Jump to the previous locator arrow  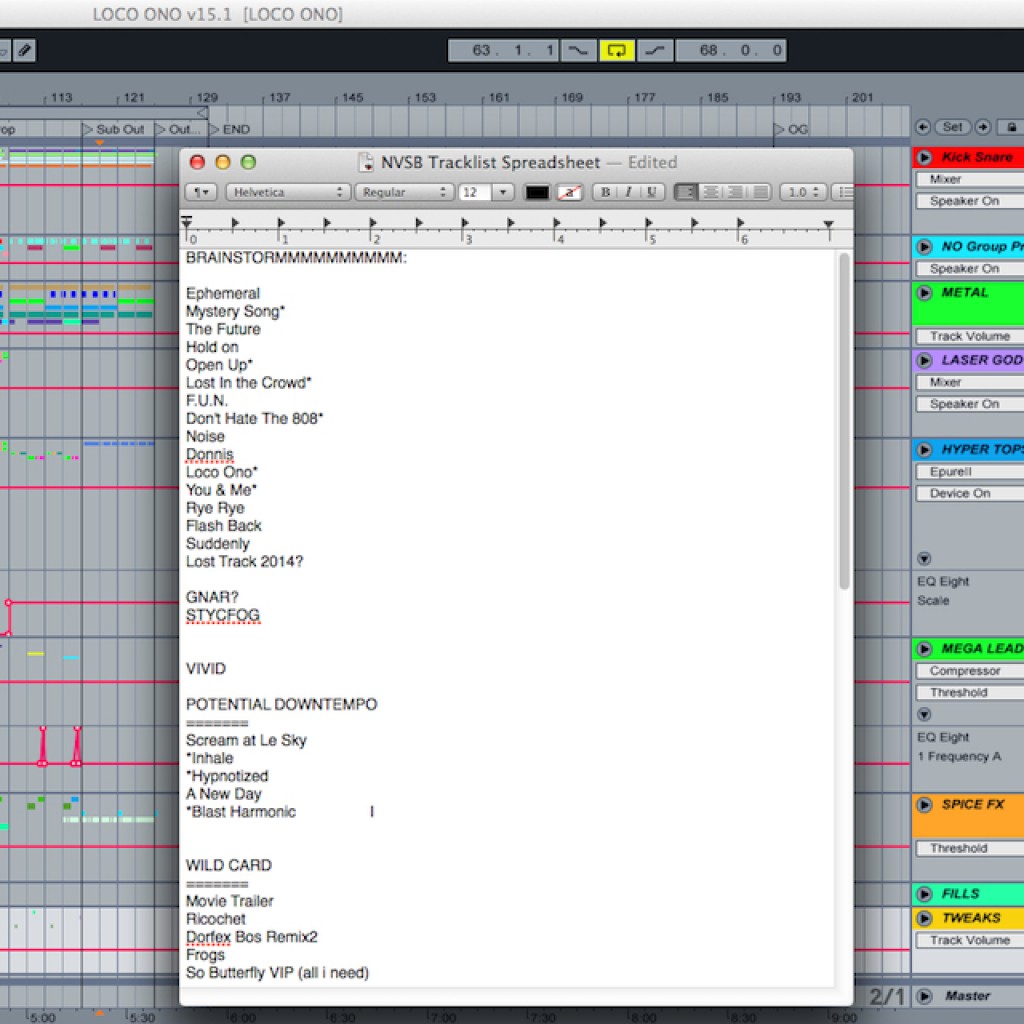click(923, 127)
